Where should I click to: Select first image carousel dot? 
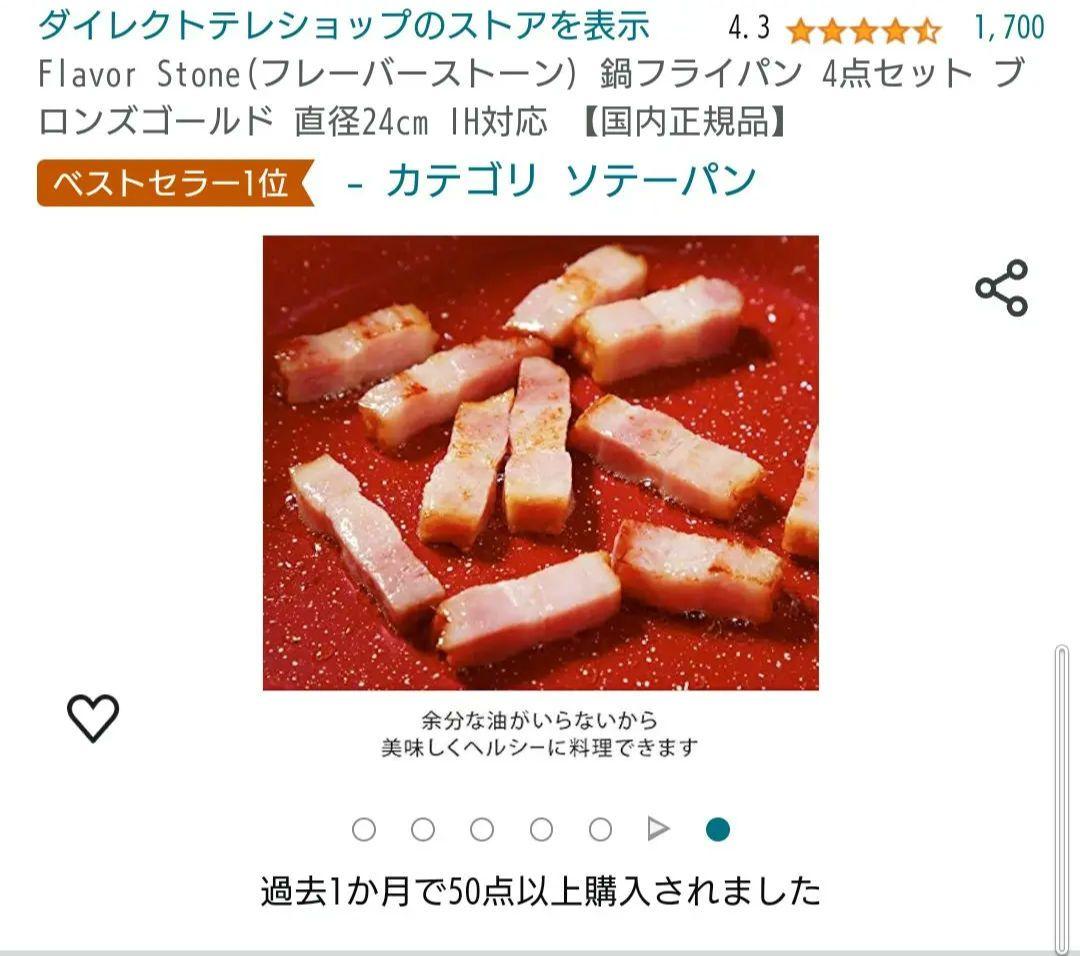[364, 829]
